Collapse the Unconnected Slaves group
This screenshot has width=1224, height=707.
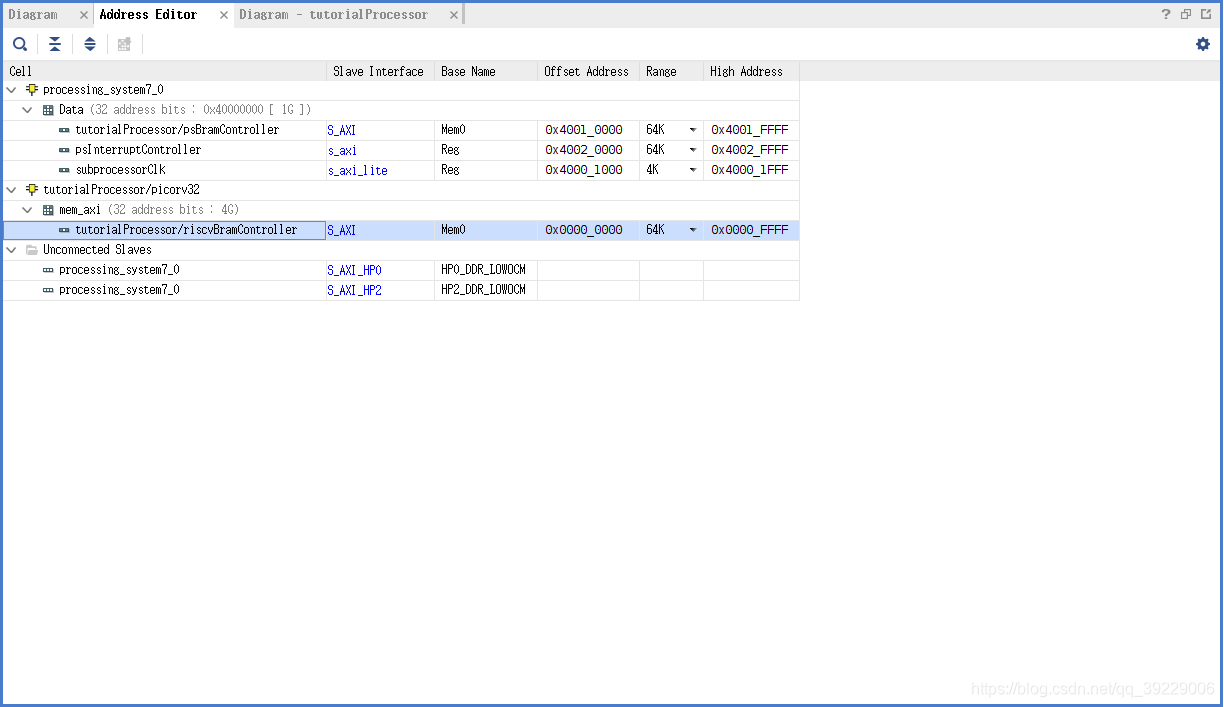12,250
